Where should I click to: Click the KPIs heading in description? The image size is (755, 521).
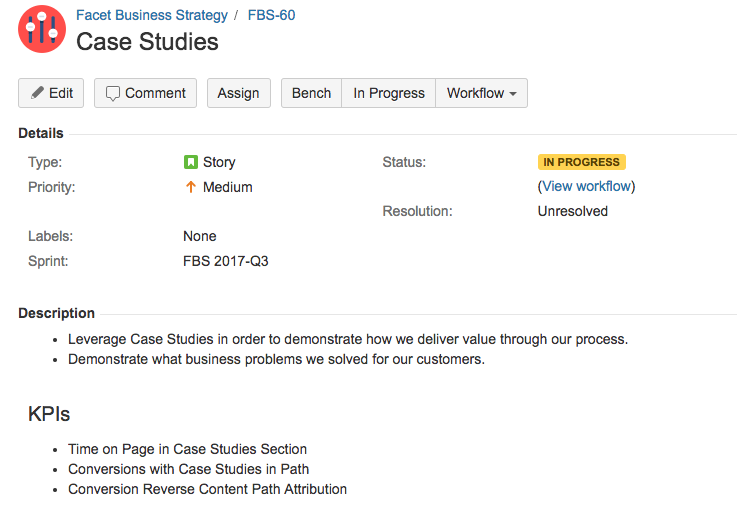49,414
